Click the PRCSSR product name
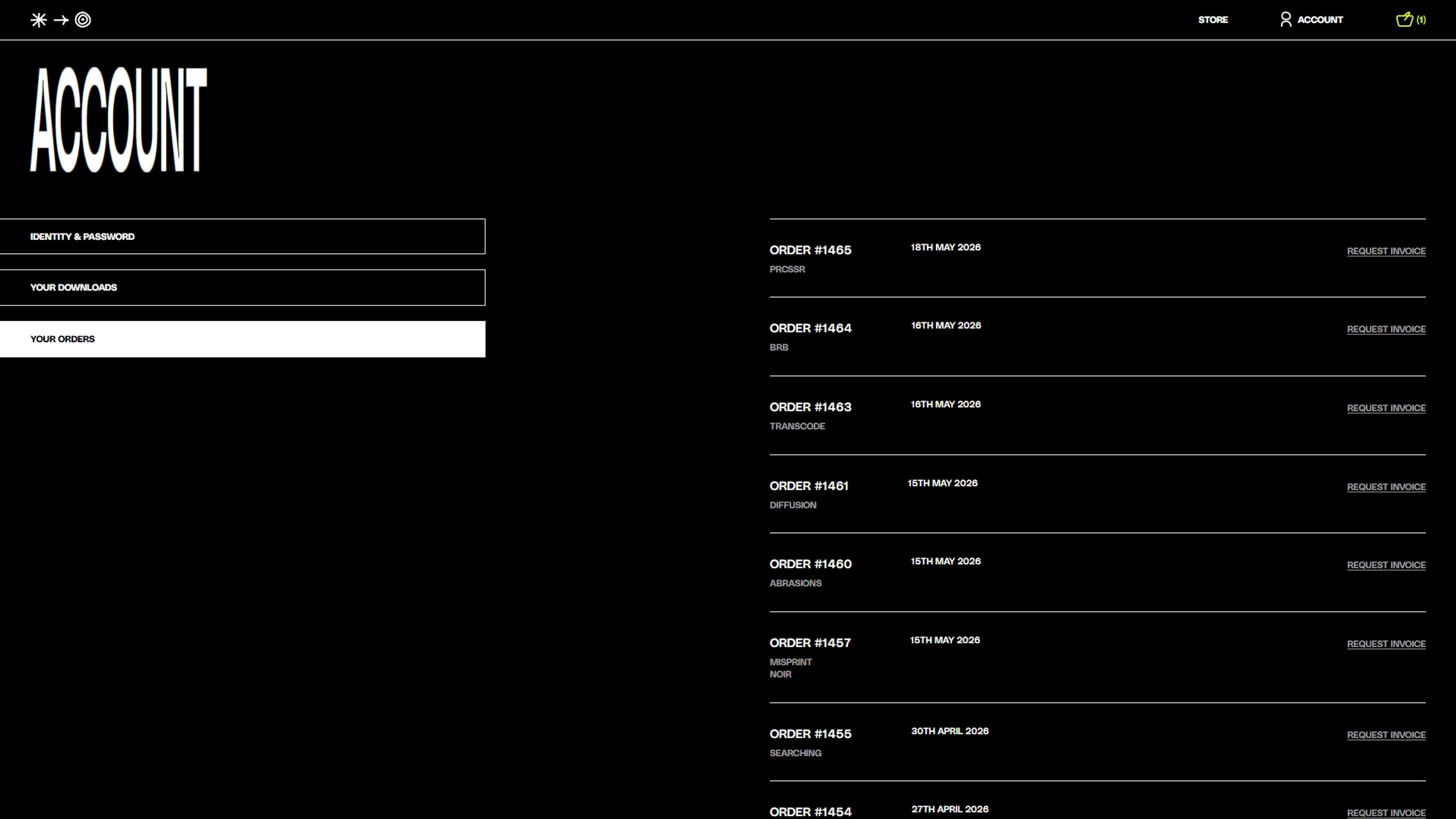Image resolution: width=1456 pixels, height=819 pixels. [x=787, y=269]
